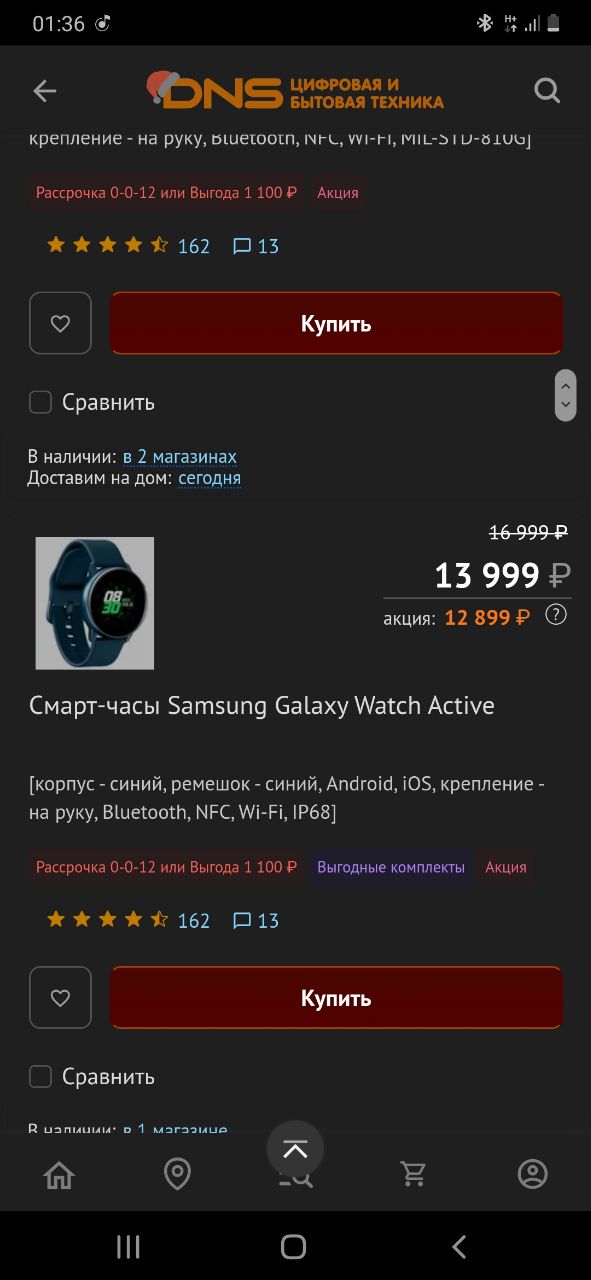The width and height of the screenshot is (591, 1280).
Task: Open Galaxy Watch Active product thumbnail
Action: tap(95, 603)
